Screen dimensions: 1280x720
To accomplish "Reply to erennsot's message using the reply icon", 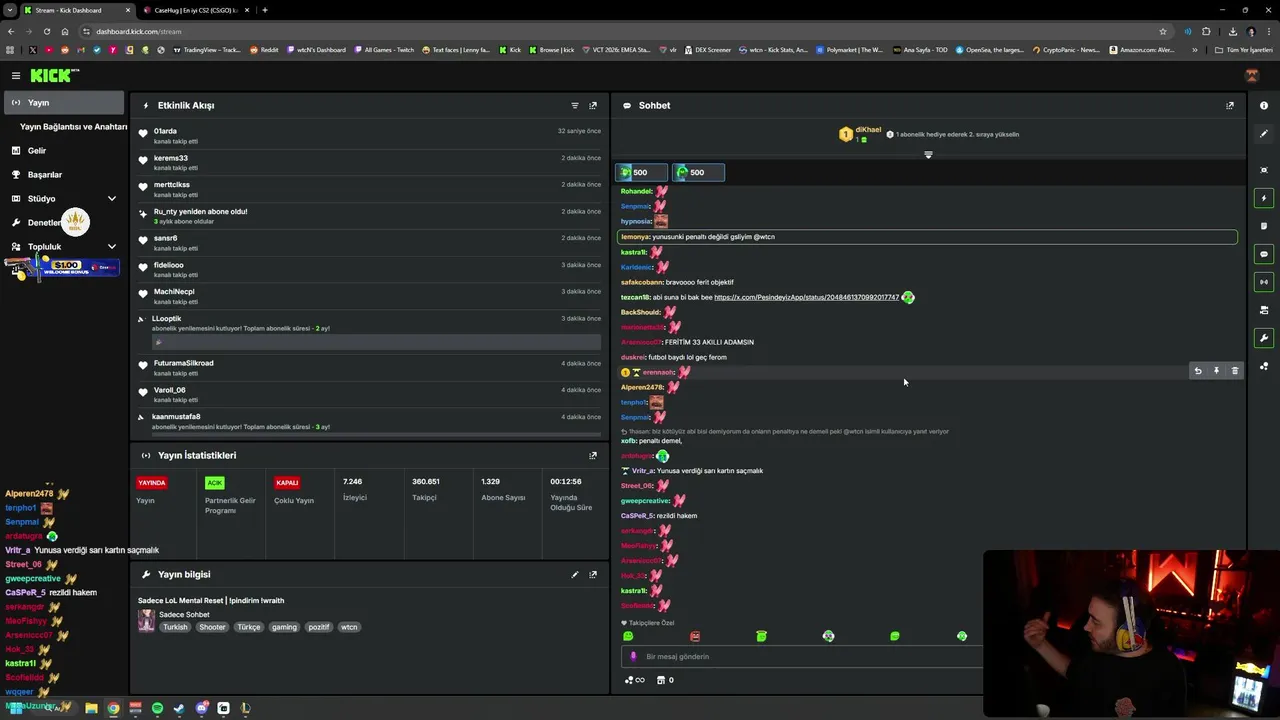I will pyautogui.click(x=1198, y=371).
